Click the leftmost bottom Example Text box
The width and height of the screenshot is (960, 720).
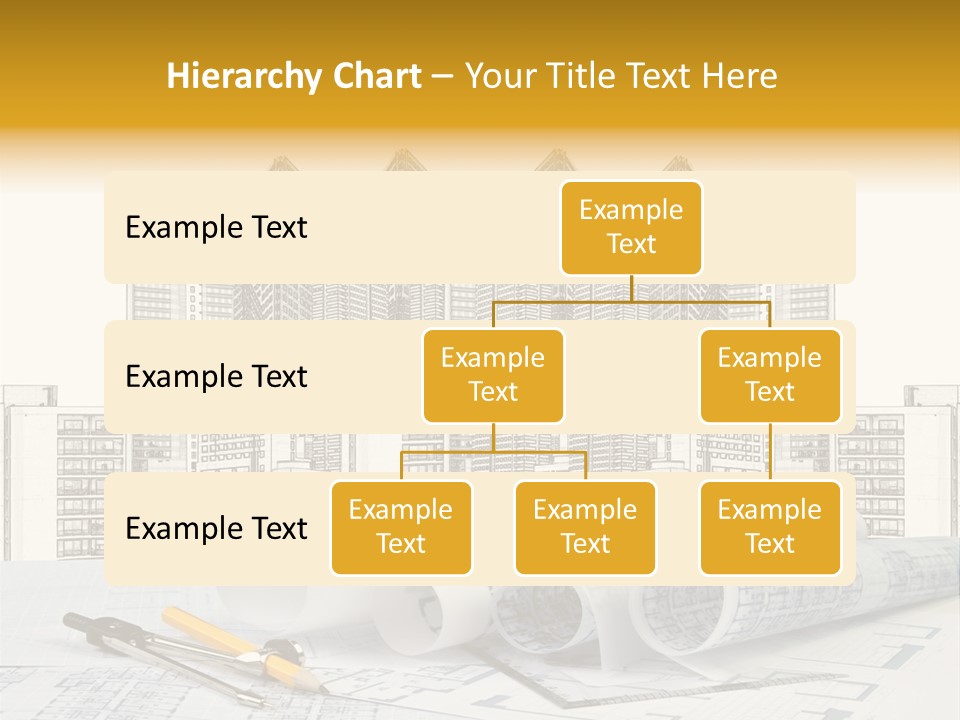[x=401, y=528]
